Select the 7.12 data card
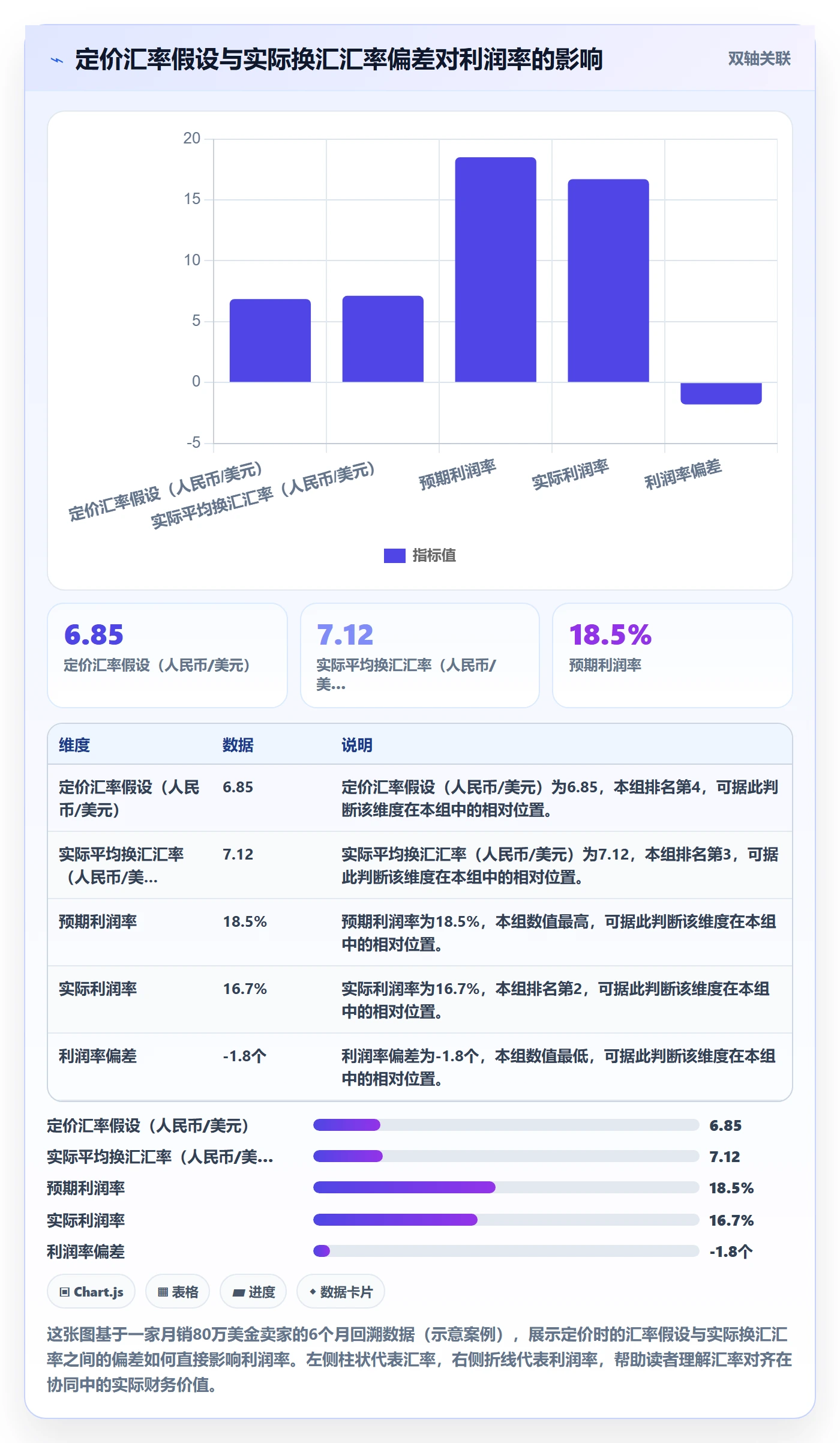Viewport: 840px width, 1443px height. [420, 655]
